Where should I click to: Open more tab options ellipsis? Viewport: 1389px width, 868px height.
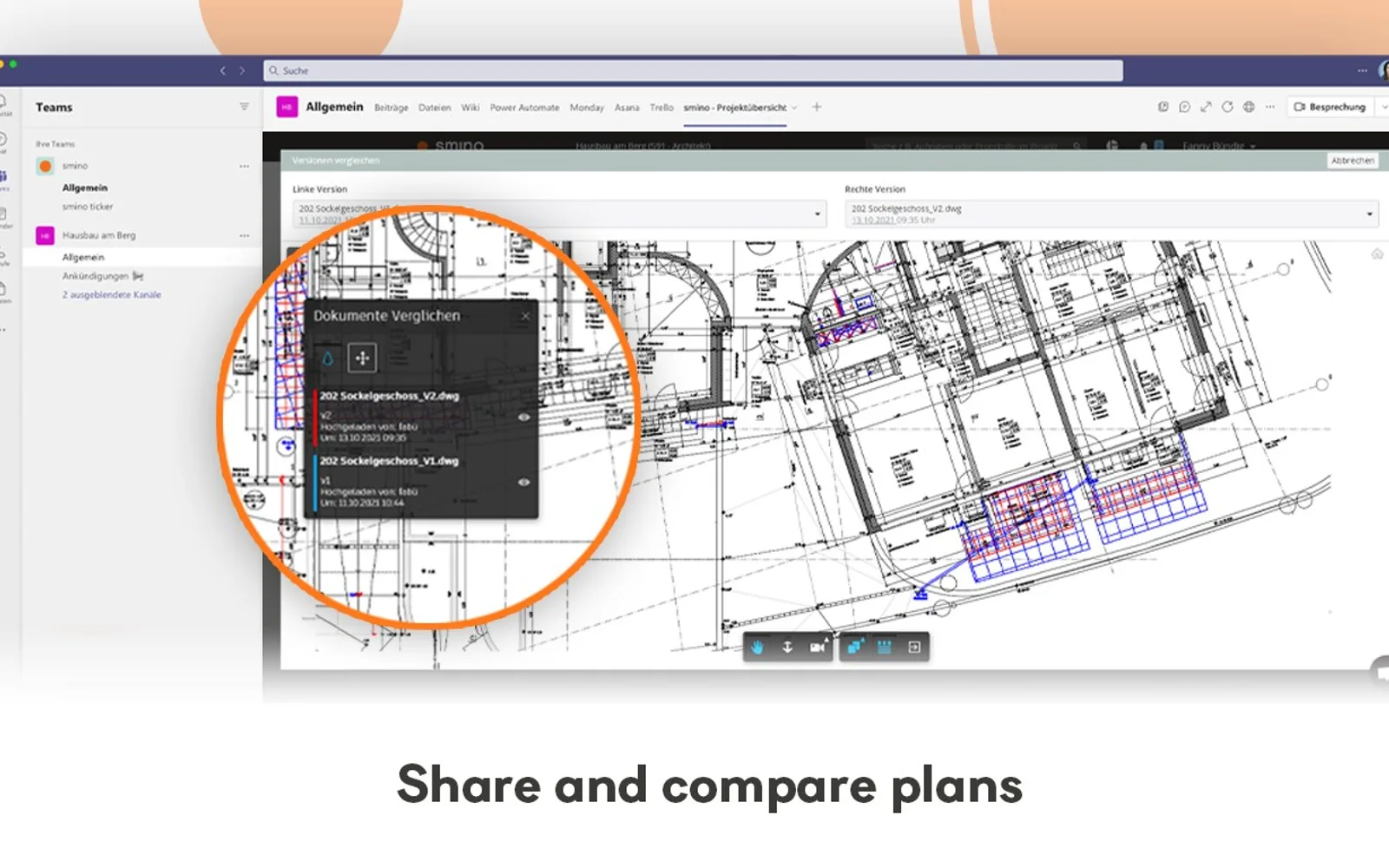coord(1270,107)
